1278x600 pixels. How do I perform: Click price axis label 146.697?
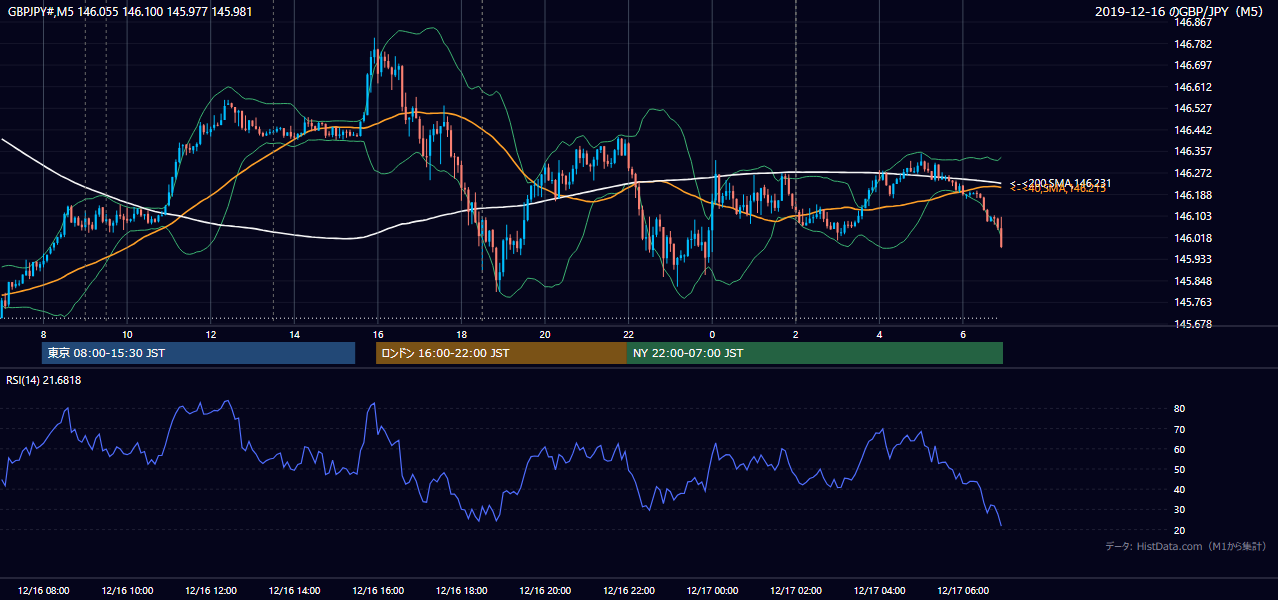pyautogui.click(x=1194, y=65)
